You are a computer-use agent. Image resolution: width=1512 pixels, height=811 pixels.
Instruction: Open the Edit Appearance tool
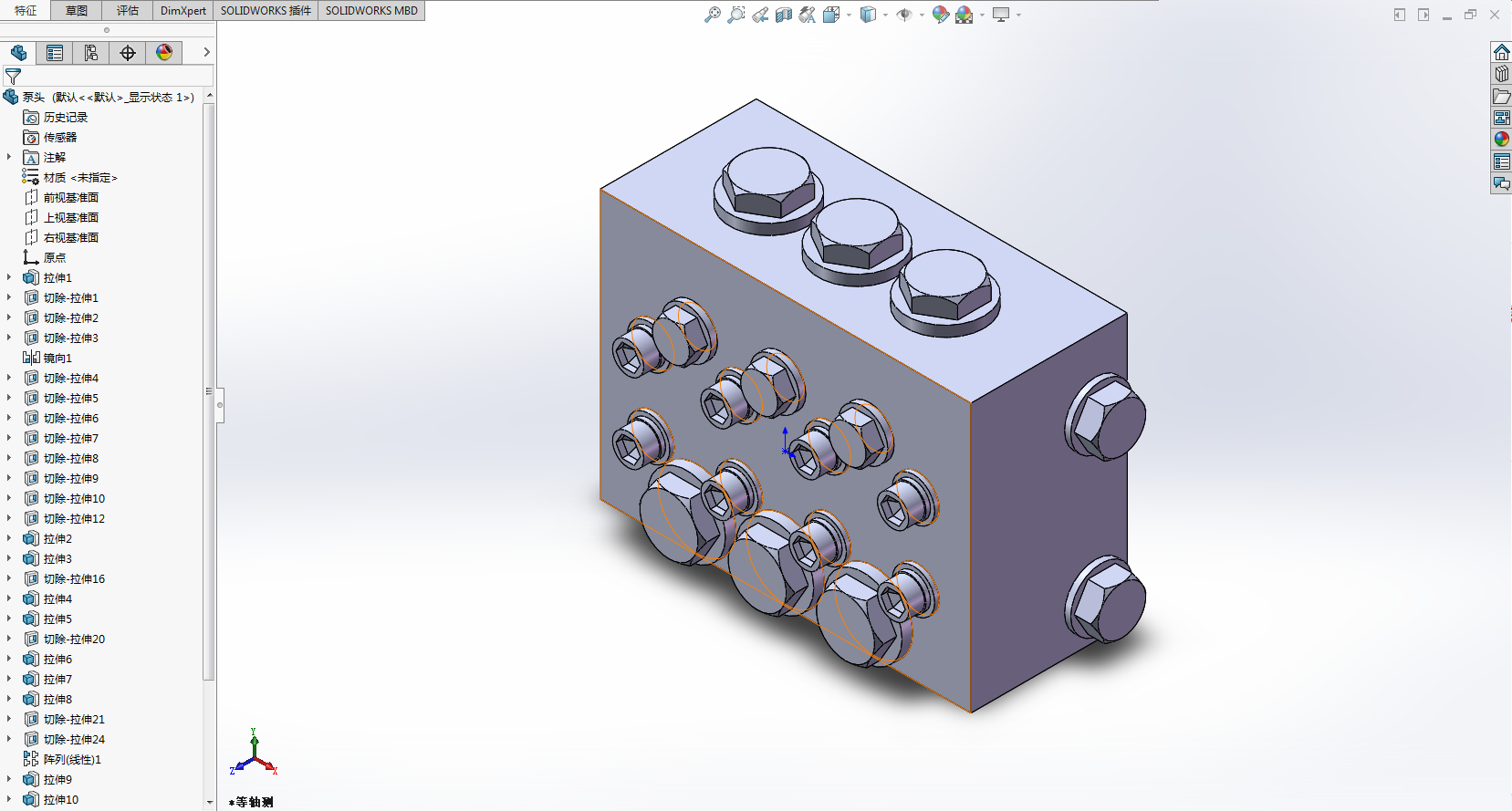(941, 15)
